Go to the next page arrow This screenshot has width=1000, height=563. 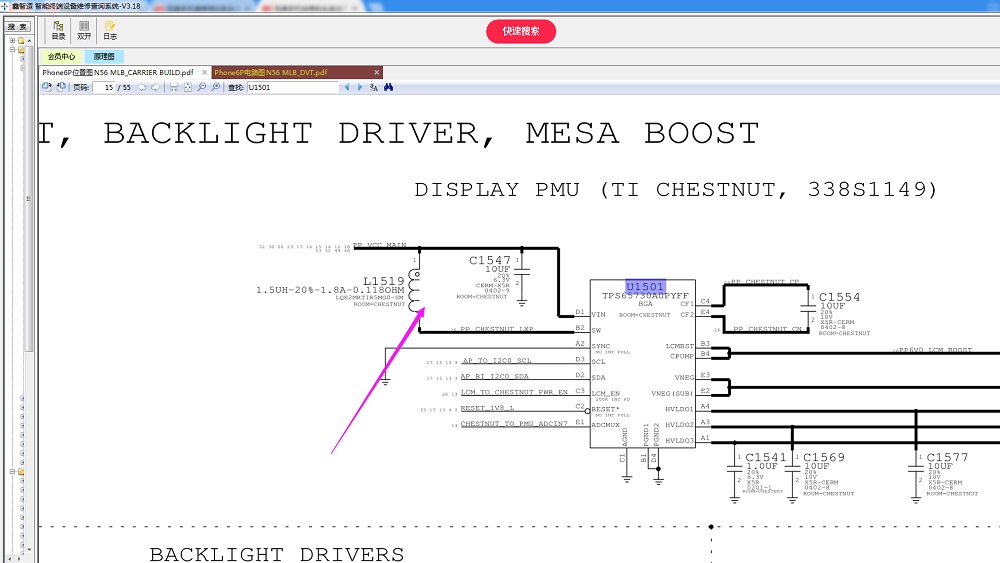[x=155, y=87]
